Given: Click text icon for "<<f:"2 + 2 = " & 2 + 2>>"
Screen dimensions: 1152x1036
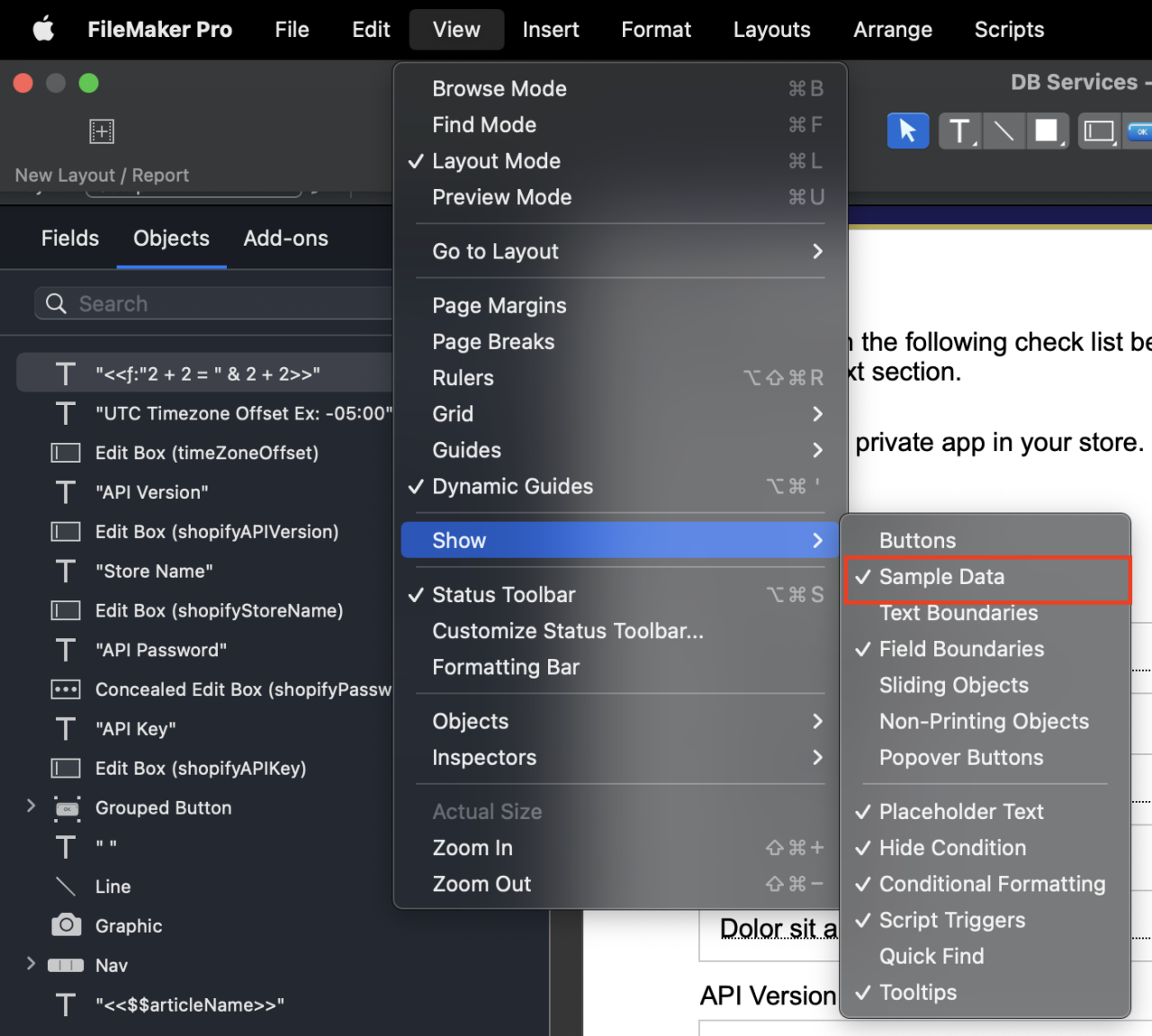Looking at the screenshot, I should (66, 374).
